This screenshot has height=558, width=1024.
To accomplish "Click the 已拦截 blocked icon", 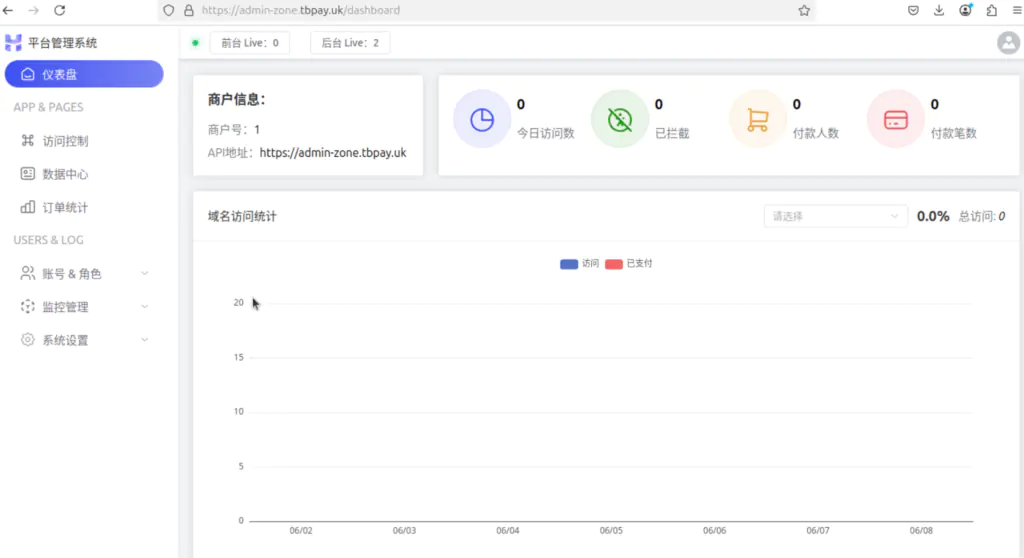I will point(620,120).
